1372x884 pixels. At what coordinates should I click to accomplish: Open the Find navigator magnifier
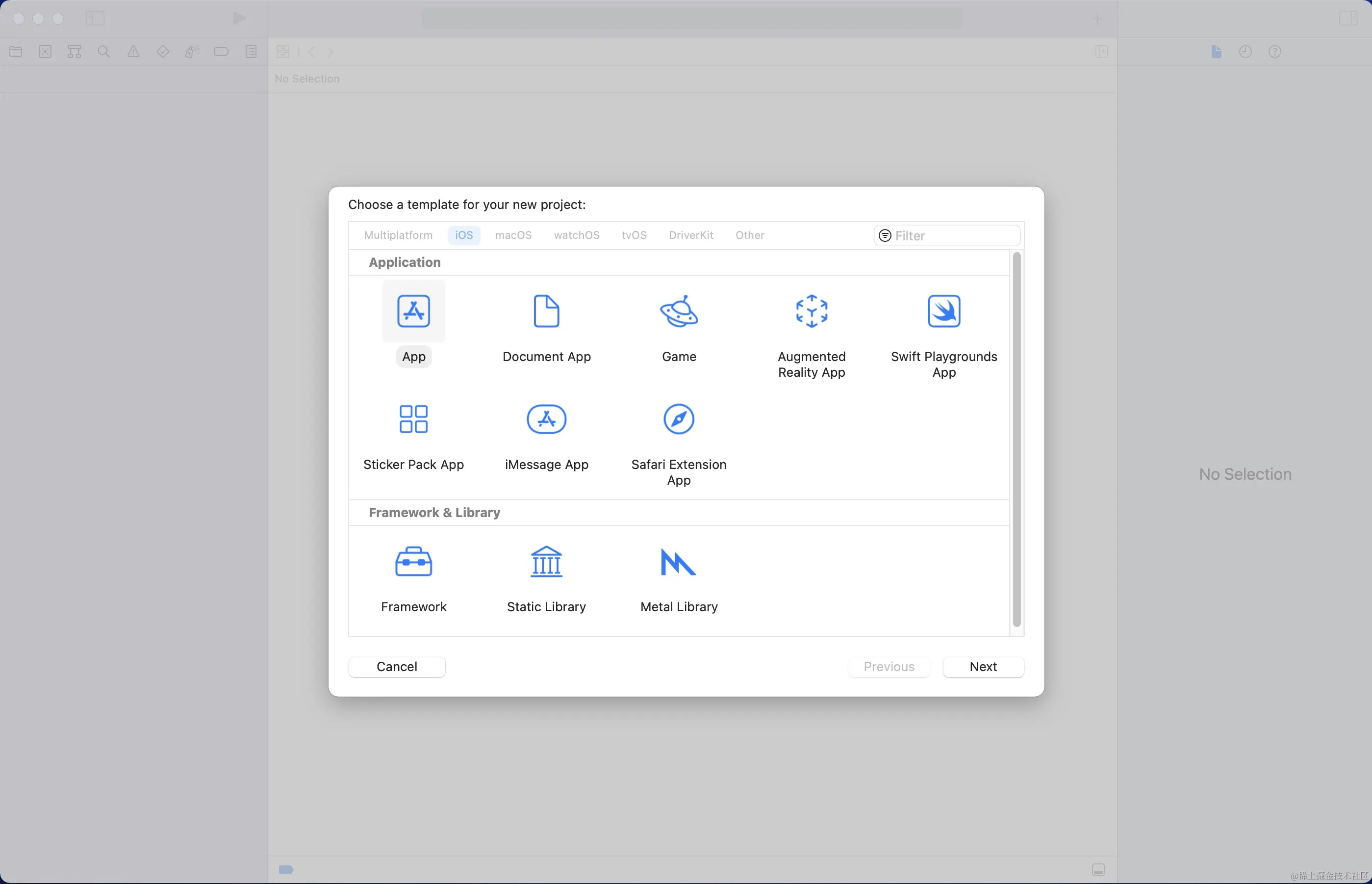pyautogui.click(x=104, y=52)
